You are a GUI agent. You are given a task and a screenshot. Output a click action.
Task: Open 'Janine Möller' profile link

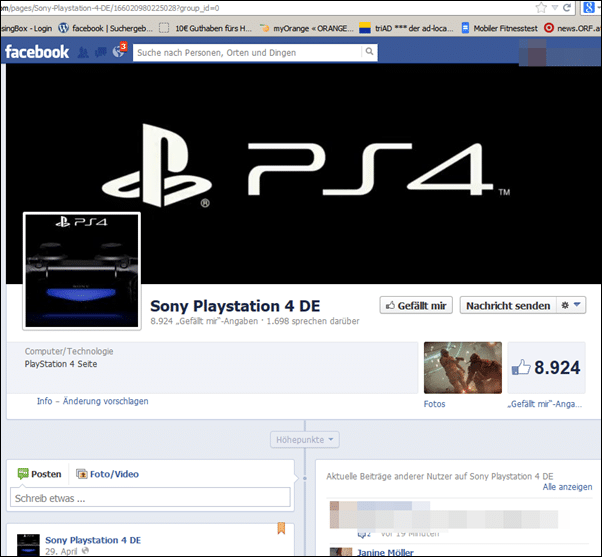(x=385, y=552)
